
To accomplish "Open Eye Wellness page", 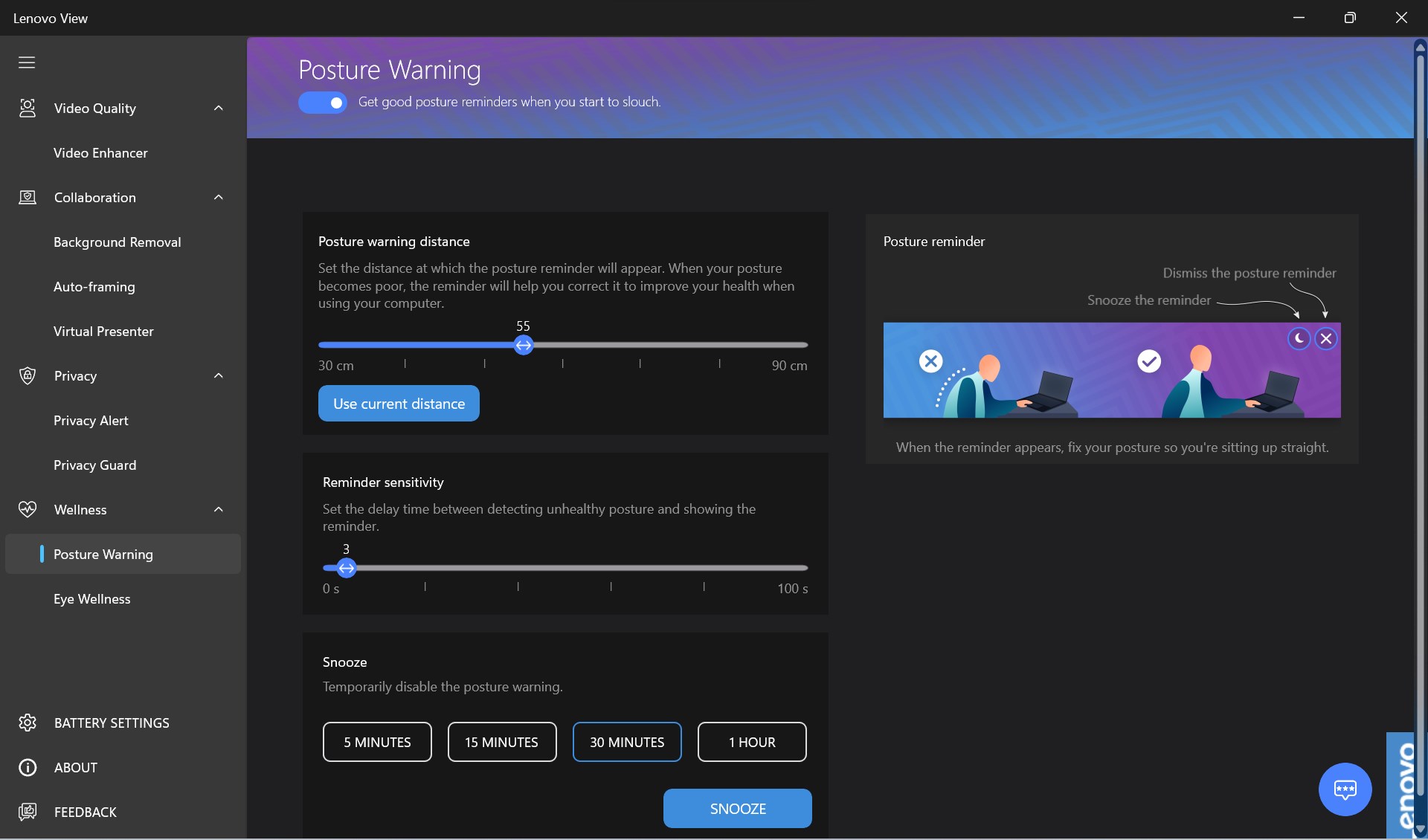I will coord(91,599).
